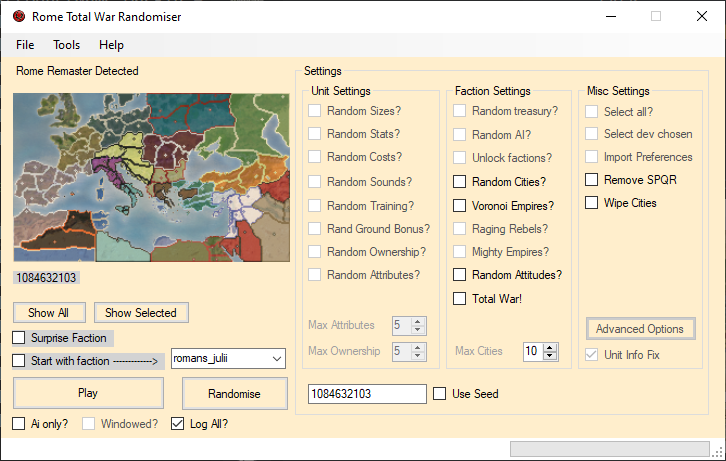Toggle the Surprise Faction checkbox

pyautogui.click(x=19, y=338)
